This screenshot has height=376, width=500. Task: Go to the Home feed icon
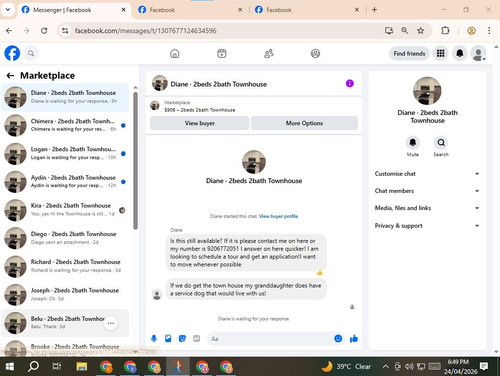(x=175, y=53)
